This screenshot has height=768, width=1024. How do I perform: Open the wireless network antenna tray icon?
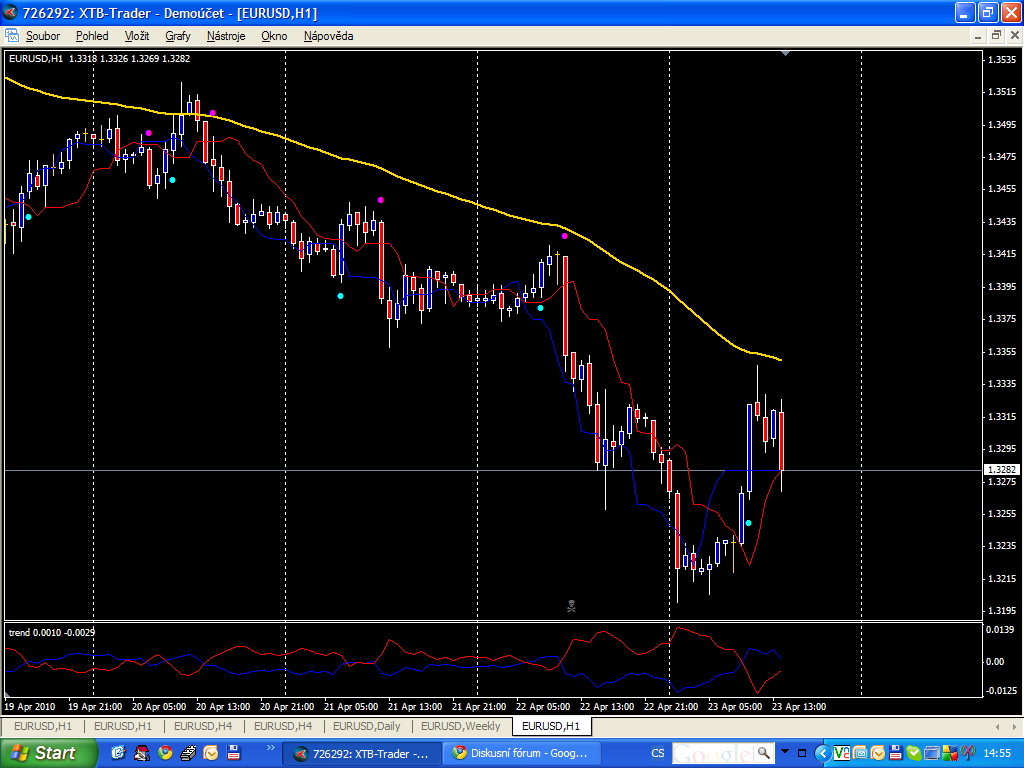click(x=968, y=753)
